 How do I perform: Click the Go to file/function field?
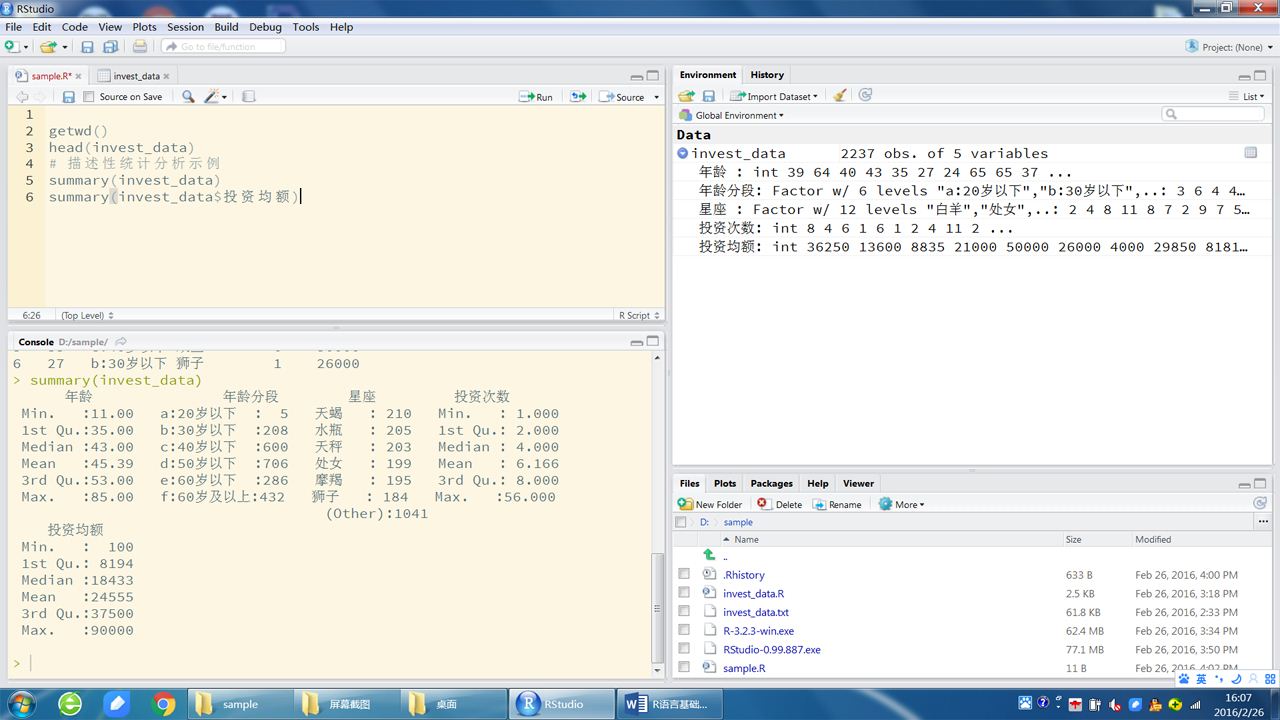point(223,46)
